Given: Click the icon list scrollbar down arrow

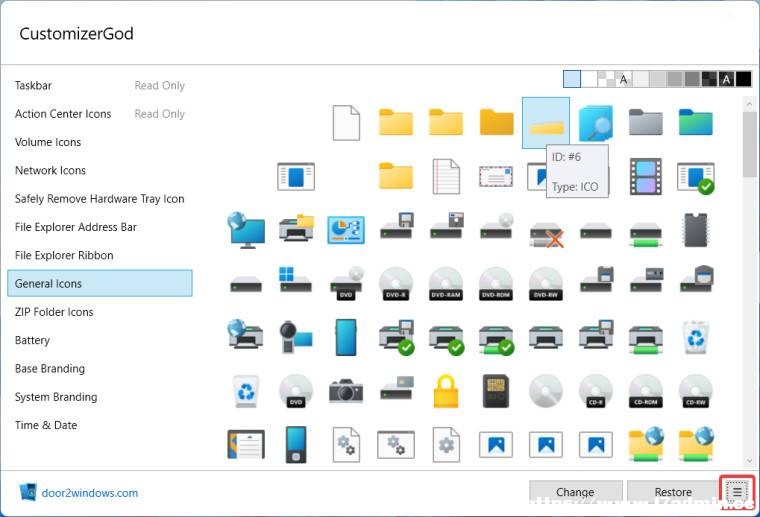Looking at the screenshot, I should [750, 460].
